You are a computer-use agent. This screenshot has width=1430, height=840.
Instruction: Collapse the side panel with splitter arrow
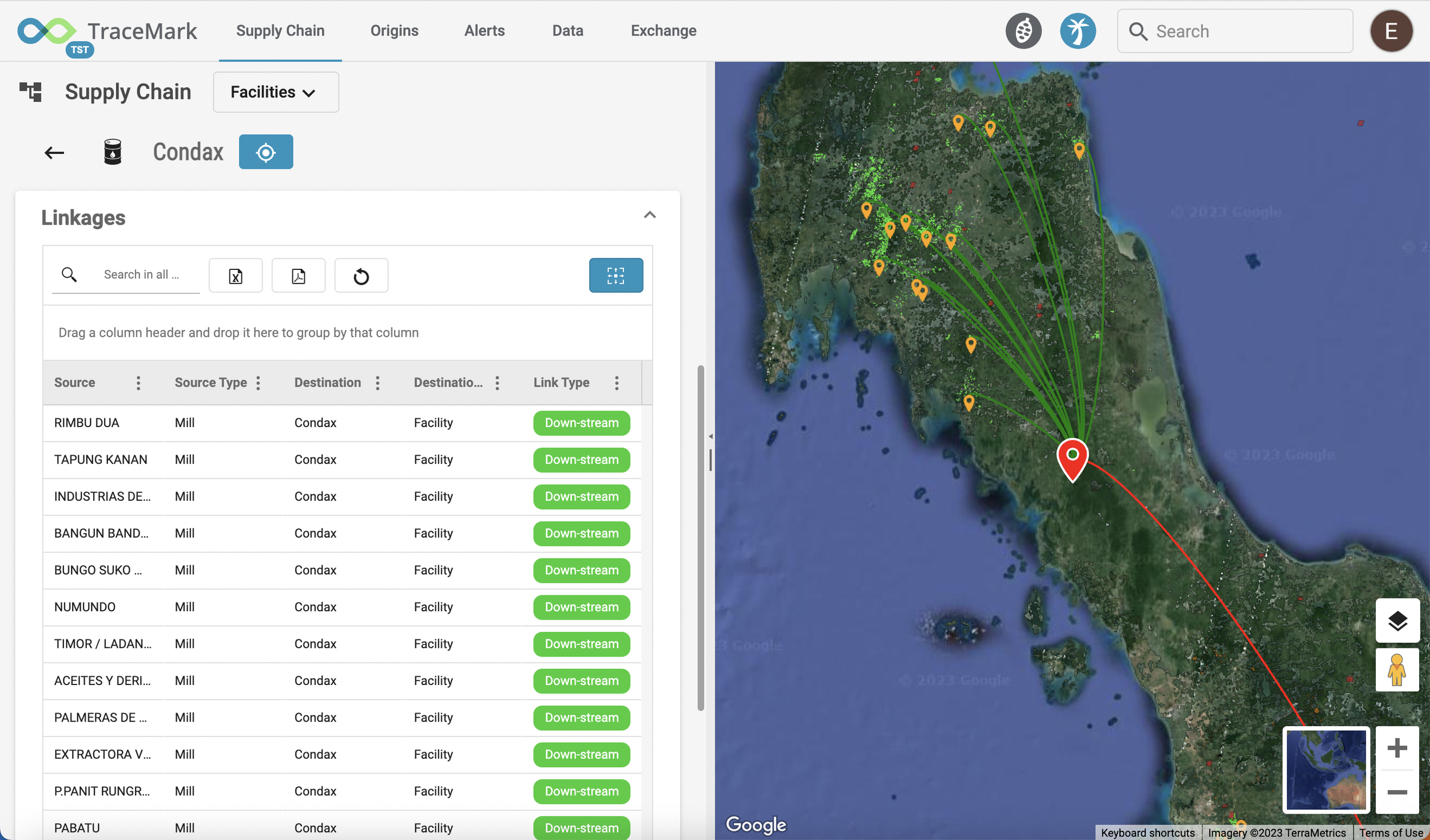[x=710, y=436]
